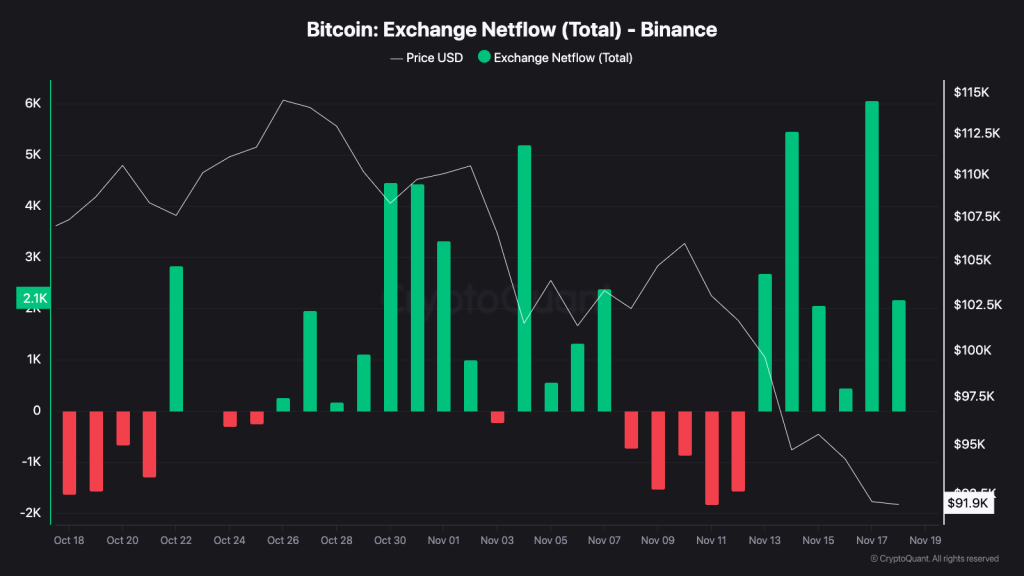Click the green Exchange Netflow legend dot
The image size is (1024, 576).
(485, 58)
